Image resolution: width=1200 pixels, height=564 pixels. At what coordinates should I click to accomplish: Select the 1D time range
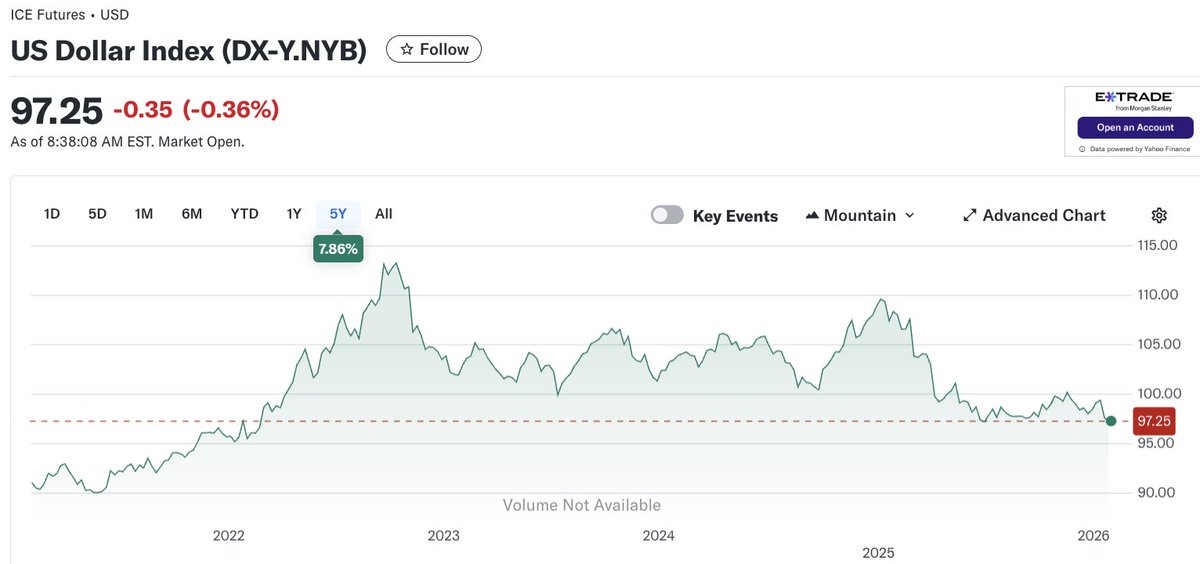pyautogui.click(x=52, y=213)
